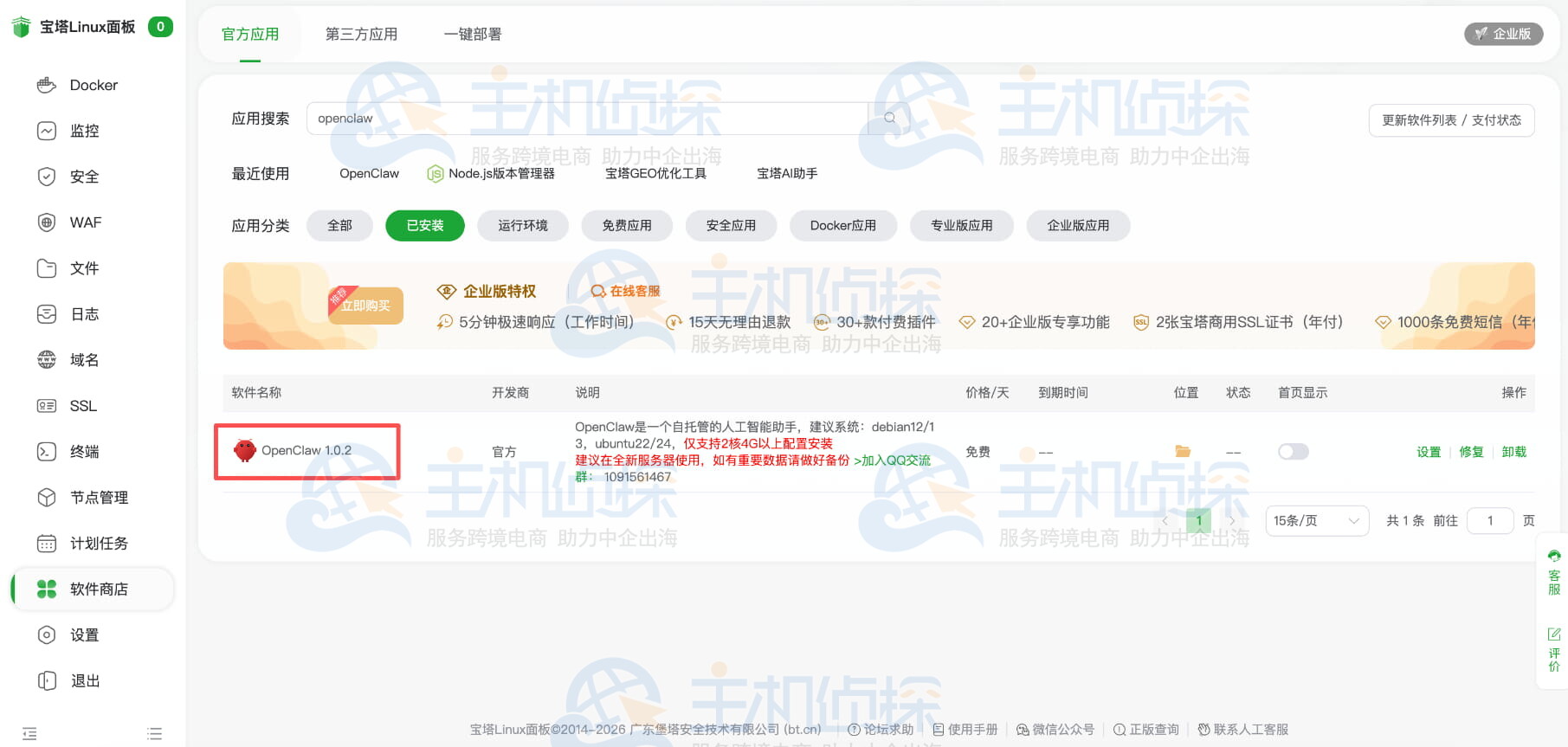Select the 运行环境 category filter

[x=523, y=226]
